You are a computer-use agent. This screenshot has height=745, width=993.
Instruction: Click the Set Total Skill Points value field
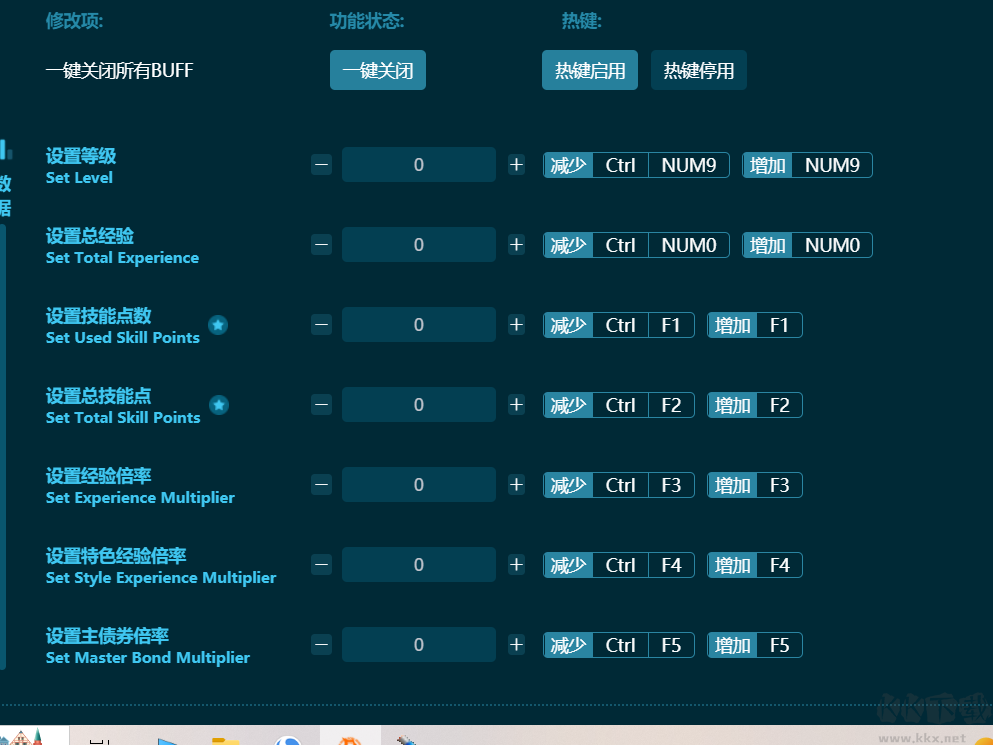419,404
